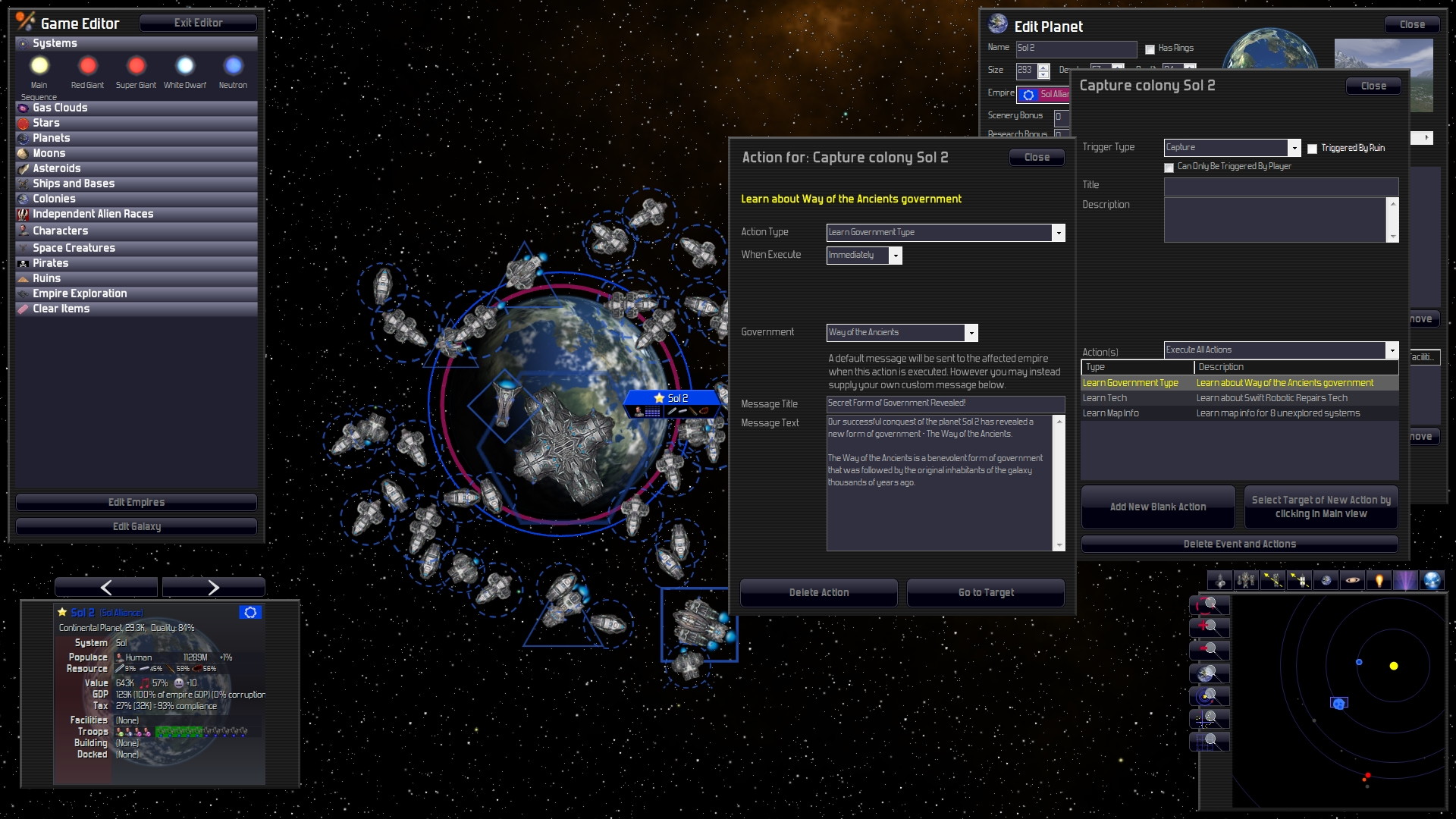Toggle Can Only Be Triggered By Player
Screen dimensions: 1456x819
tap(1169, 166)
